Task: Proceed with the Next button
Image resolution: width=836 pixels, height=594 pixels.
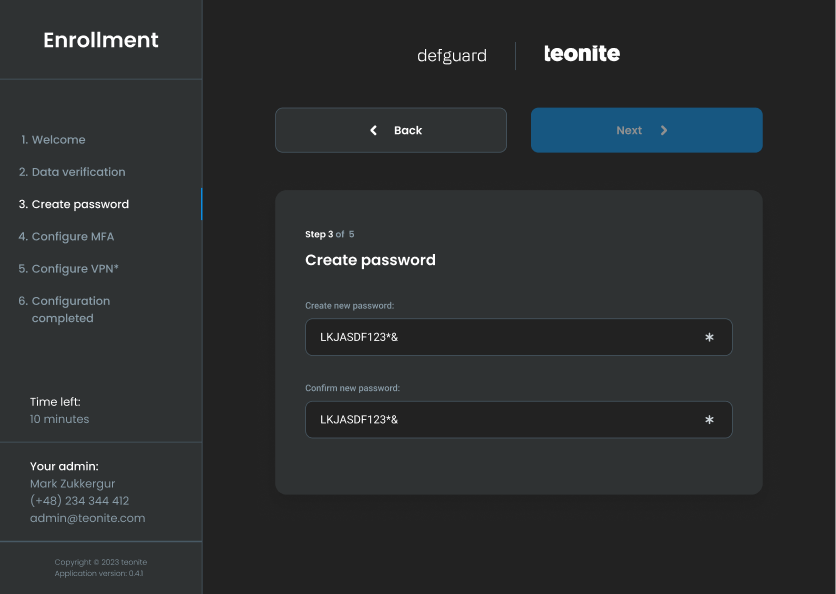Action: pos(646,130)
